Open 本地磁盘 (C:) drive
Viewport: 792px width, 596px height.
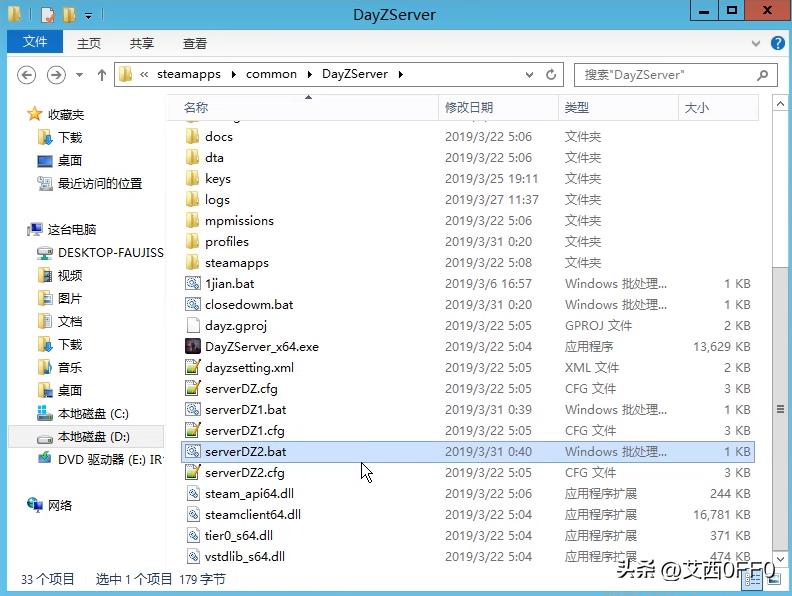pyautogui.click(x=93, y=414)
